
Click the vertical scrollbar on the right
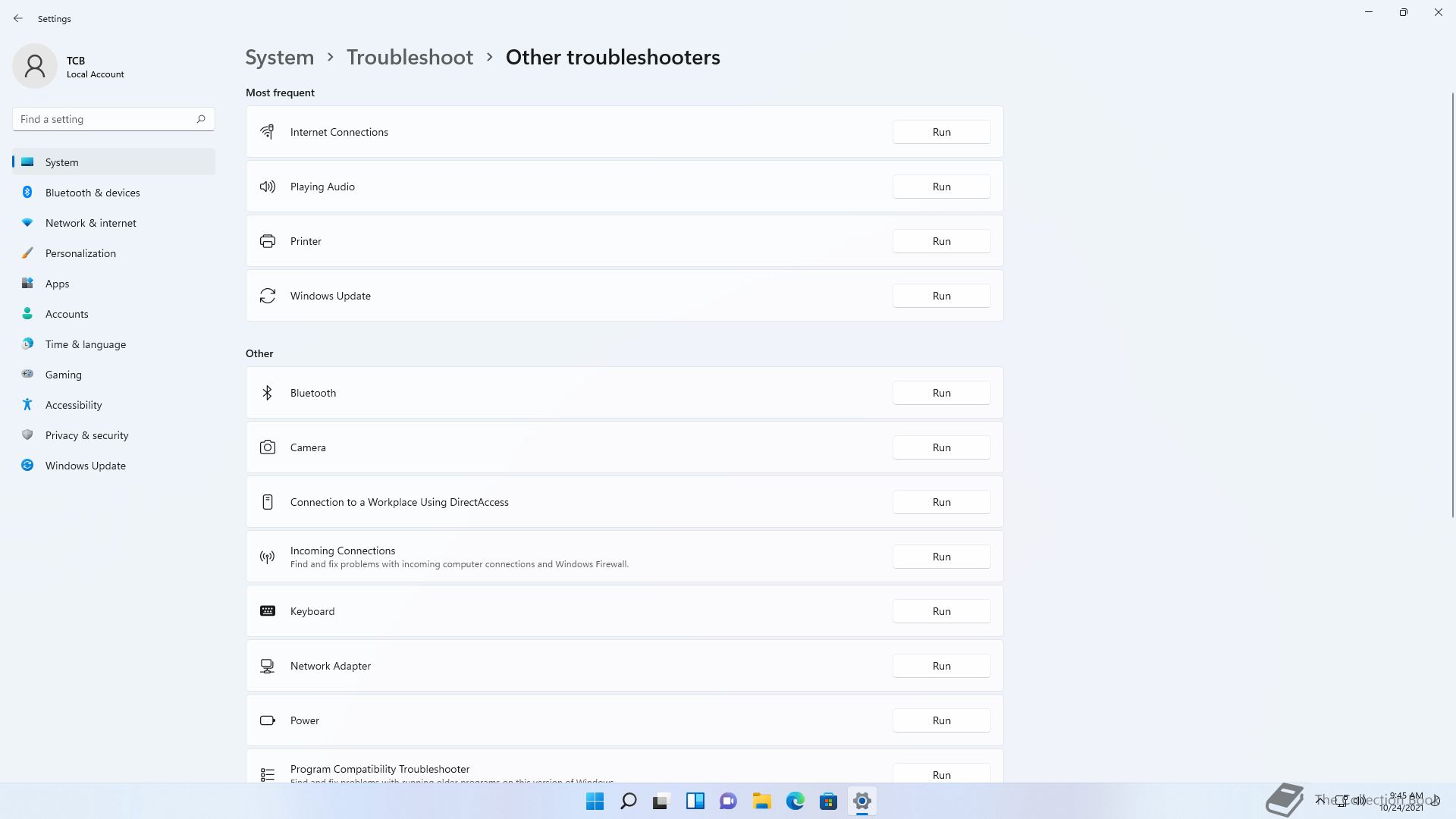pyautogui.click(x=1452, y=303)
